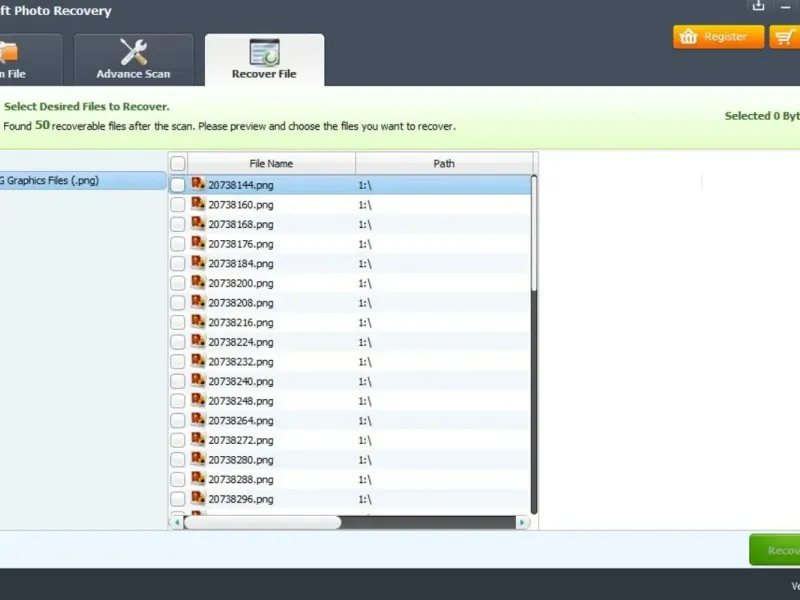Select file name 20738216.png
Screen dimensions: 800x600
coord(241,323)
